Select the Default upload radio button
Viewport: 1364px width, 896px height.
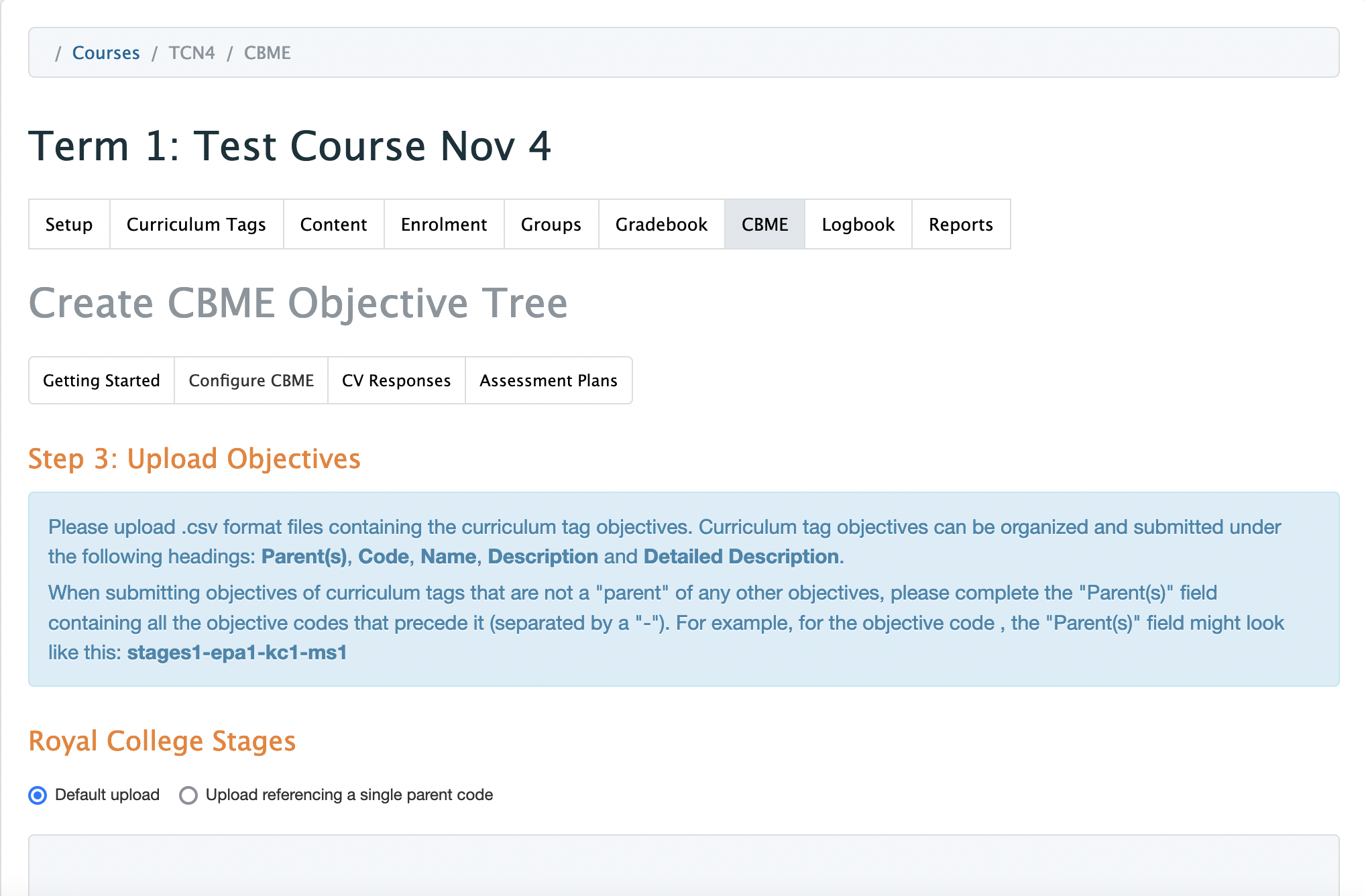pyautogui.click(x=38, y=795)
